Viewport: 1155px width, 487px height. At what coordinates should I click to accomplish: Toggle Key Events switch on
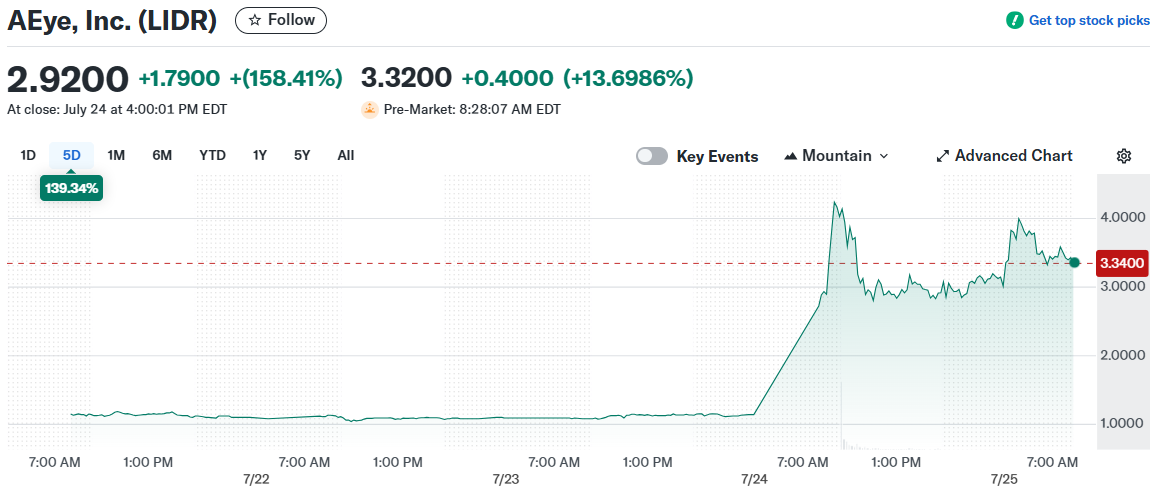[x=652, y=156]
